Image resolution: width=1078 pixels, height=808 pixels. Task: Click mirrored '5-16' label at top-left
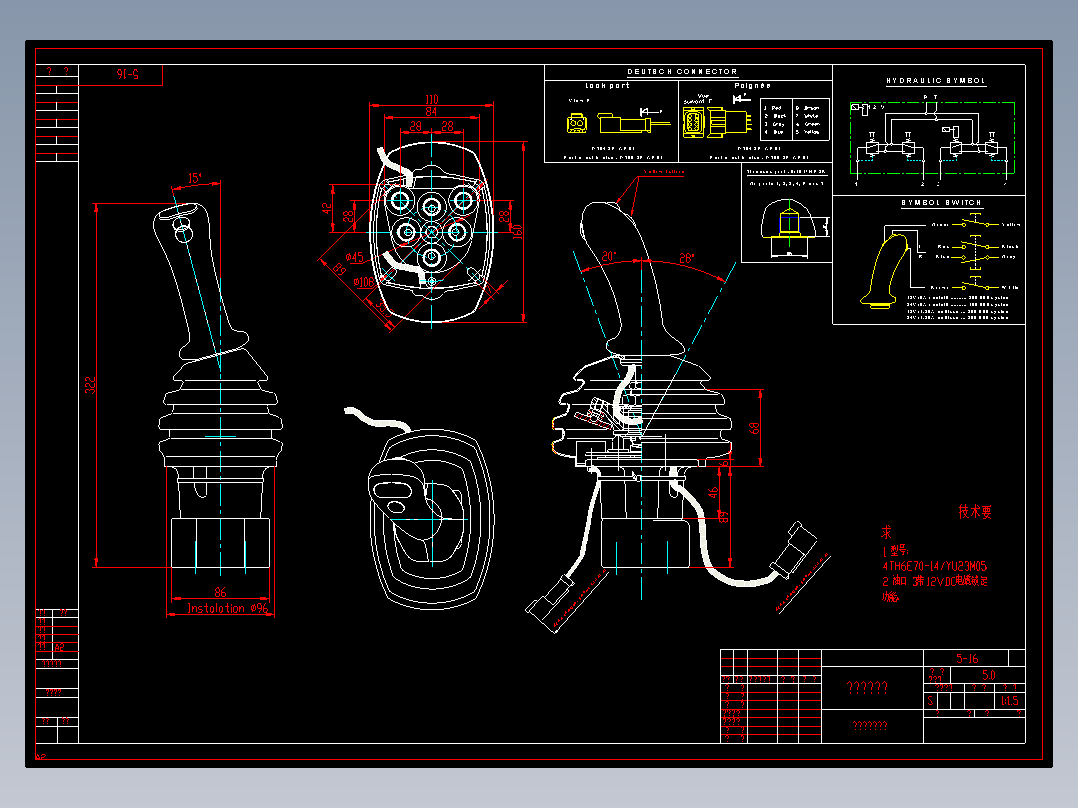click(128, 74)
